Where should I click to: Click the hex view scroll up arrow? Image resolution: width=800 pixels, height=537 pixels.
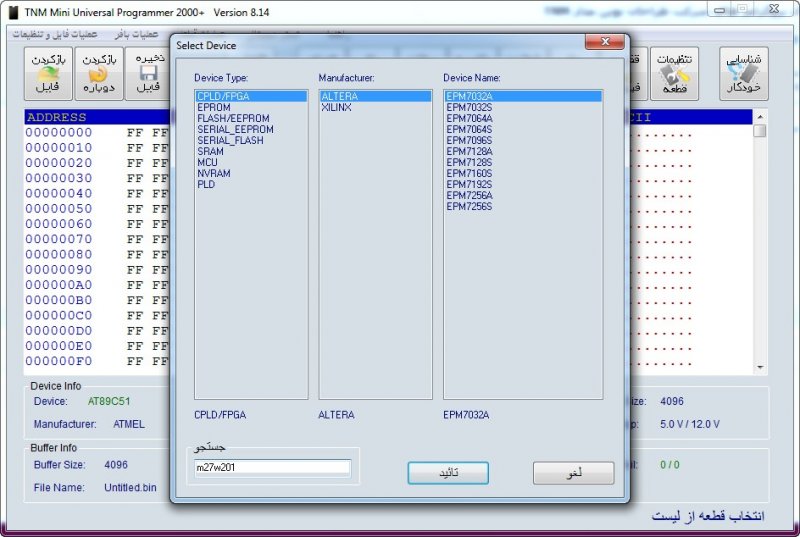pos(760,117)
